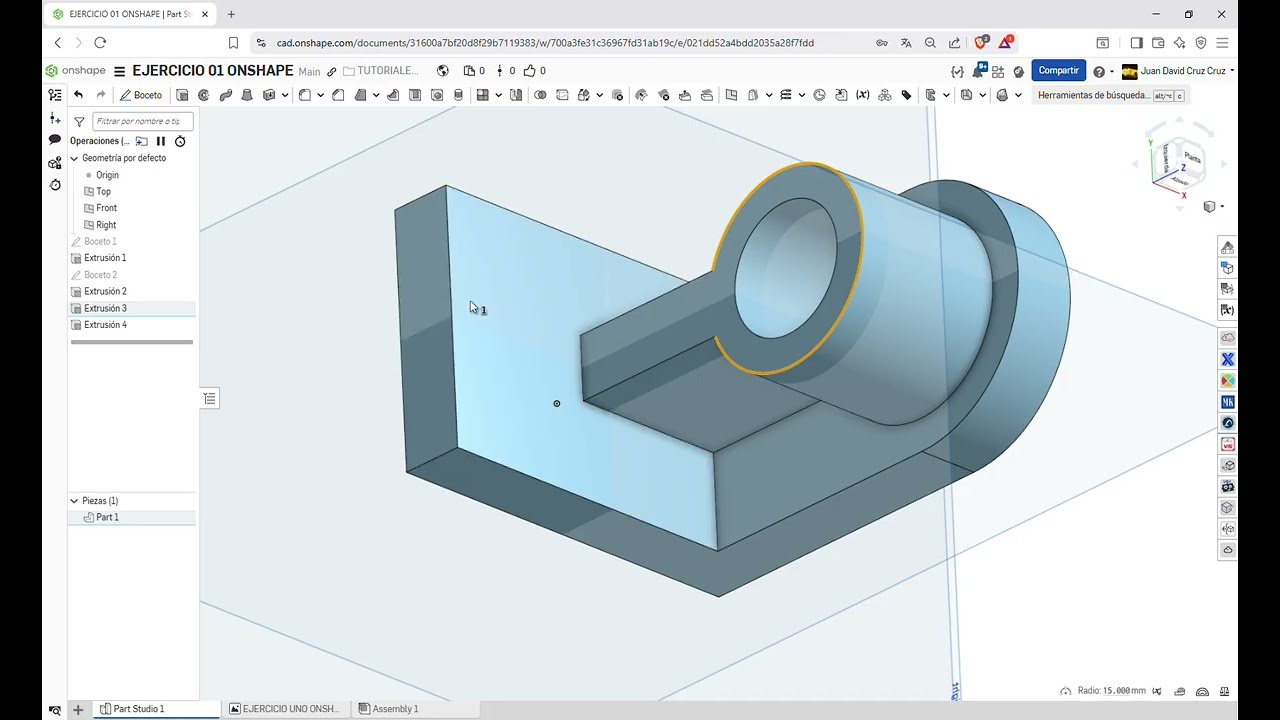Select the Plane tool icon

point(731,95)
